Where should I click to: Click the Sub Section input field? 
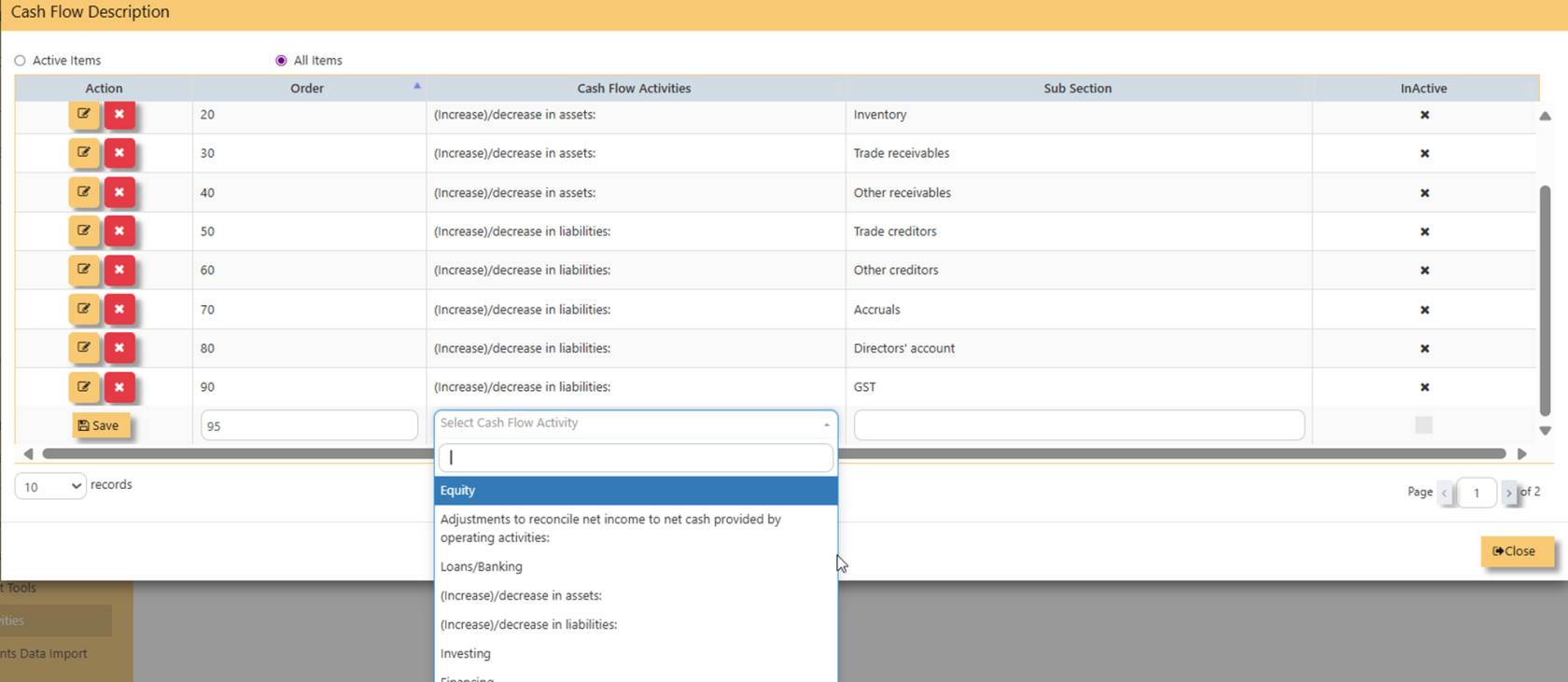pos(1078,425)
